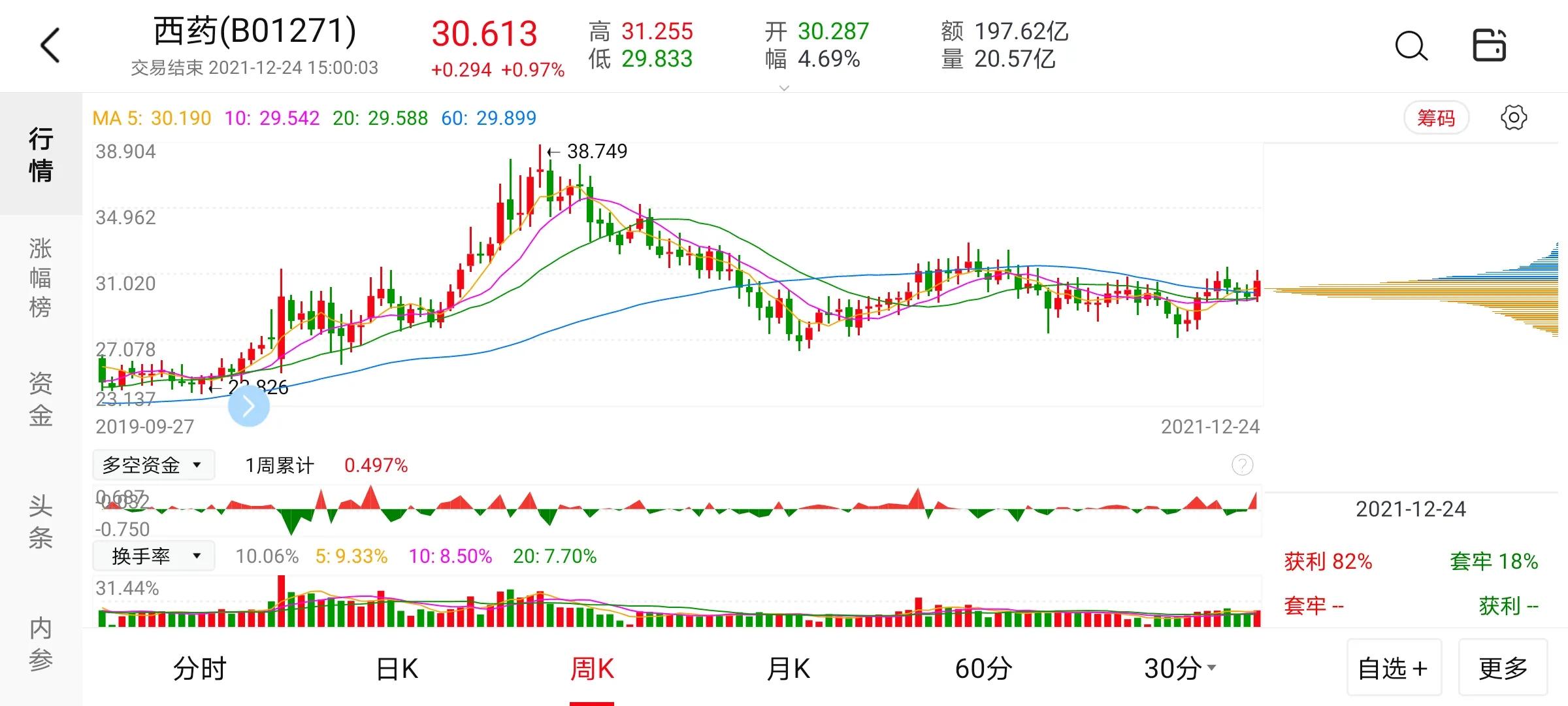This screenshot has height=706, width=1568.
Task: Click the MA 20: 29.588 label
Action: click(x=380, y=118)
